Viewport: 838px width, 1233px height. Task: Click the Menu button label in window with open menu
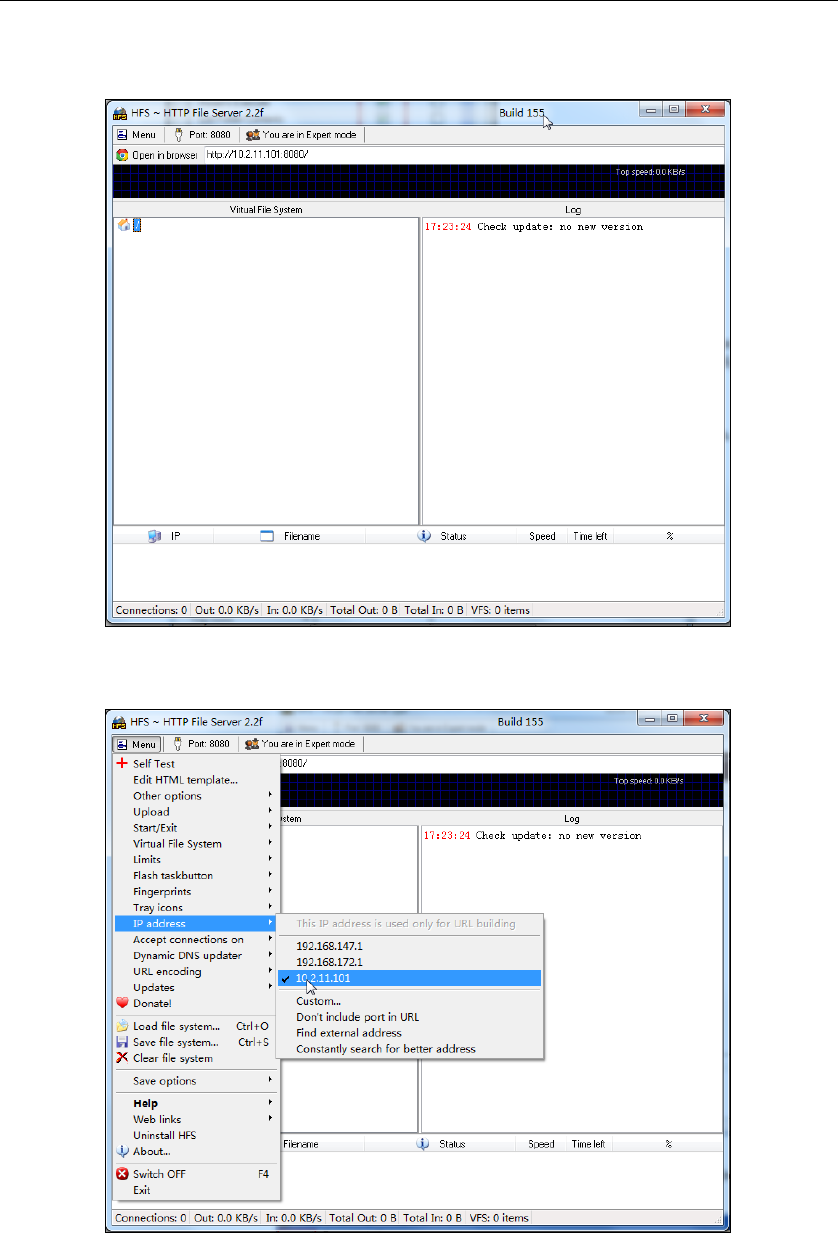point(145,744)
